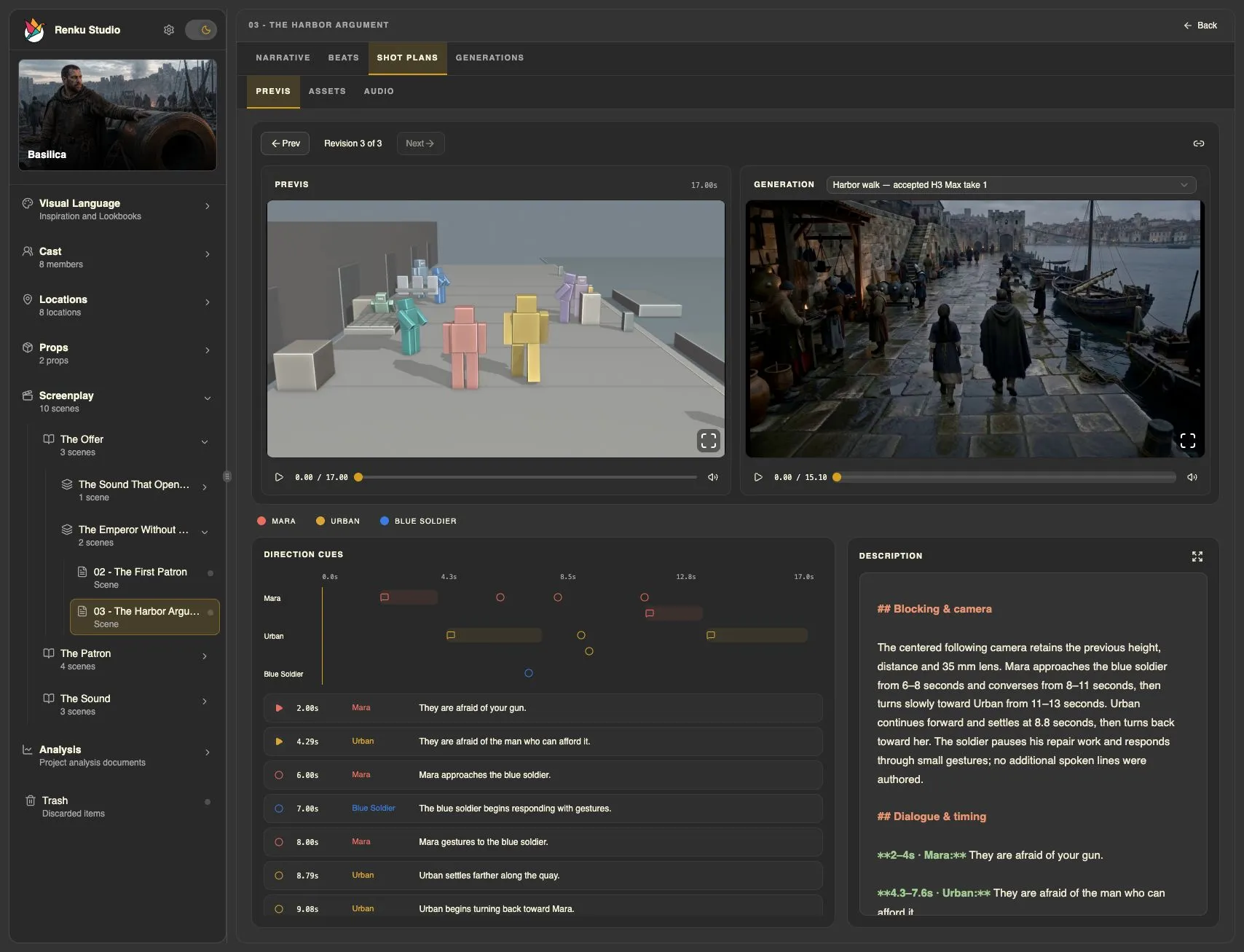Switch to the Generations tab
Image resolution: width=1244 pixels, height=952 pixels.
(x=489, y=58)
